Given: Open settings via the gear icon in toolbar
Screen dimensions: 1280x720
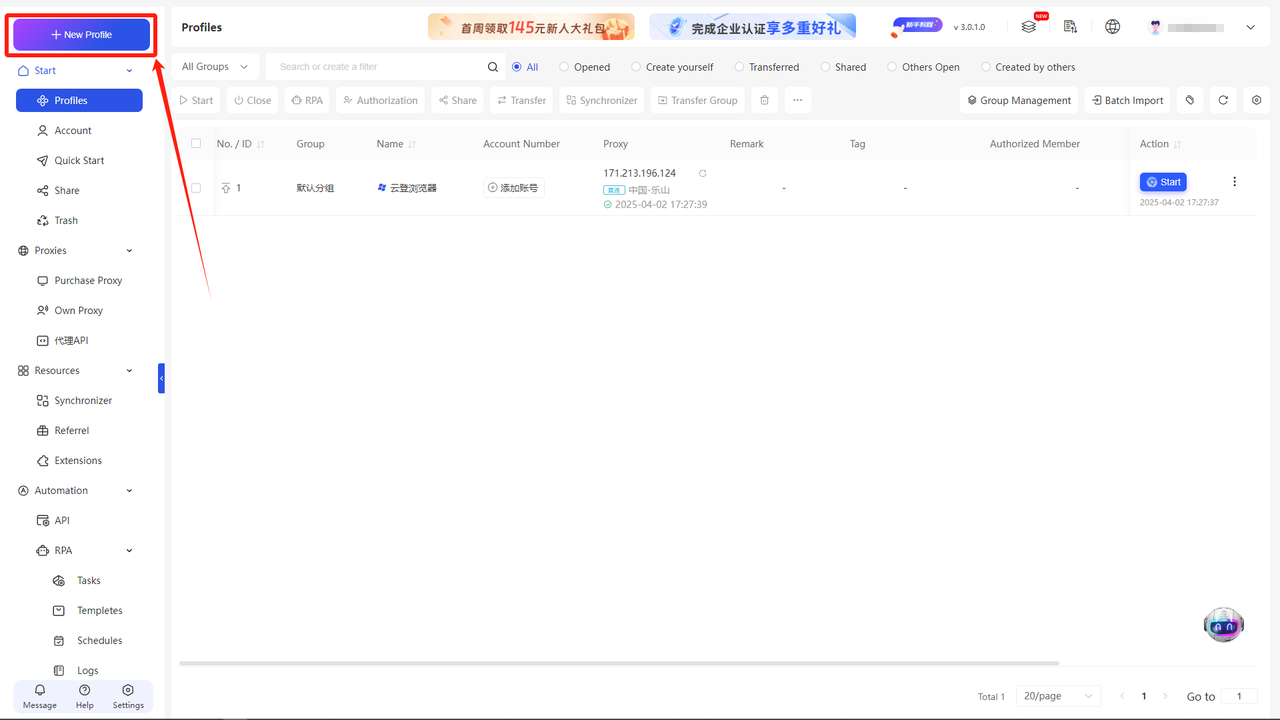Looking at the screenshot, I should coord(1256,100).
